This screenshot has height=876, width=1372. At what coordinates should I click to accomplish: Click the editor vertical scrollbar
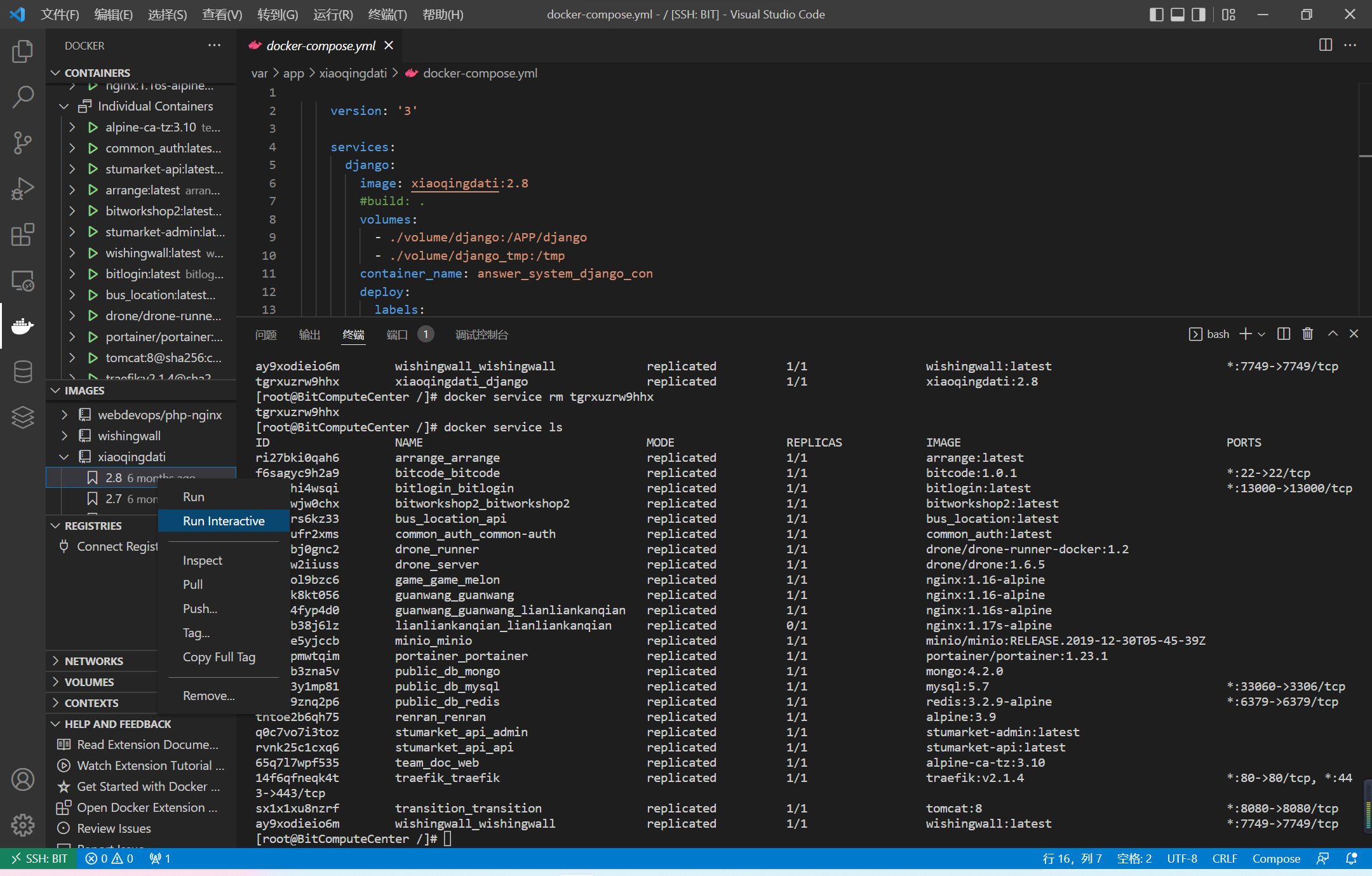click(x=1366, y=199)
